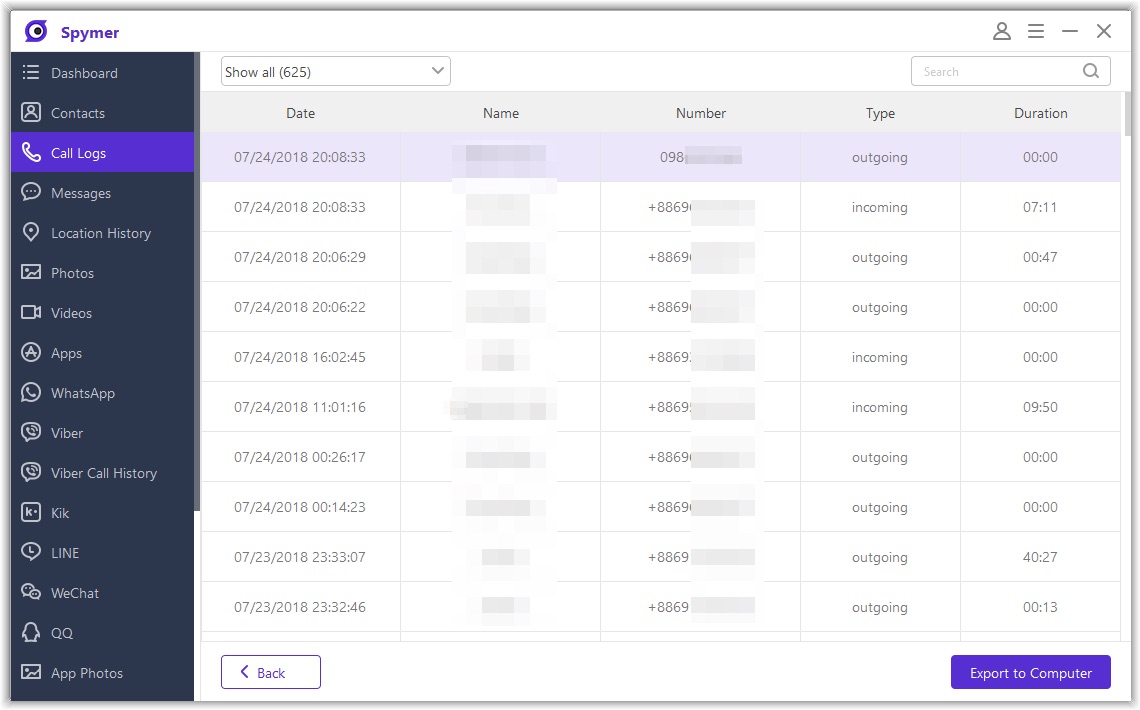Click duration value 40:27
This screenshot has width=1140, height=710.
1040,557
